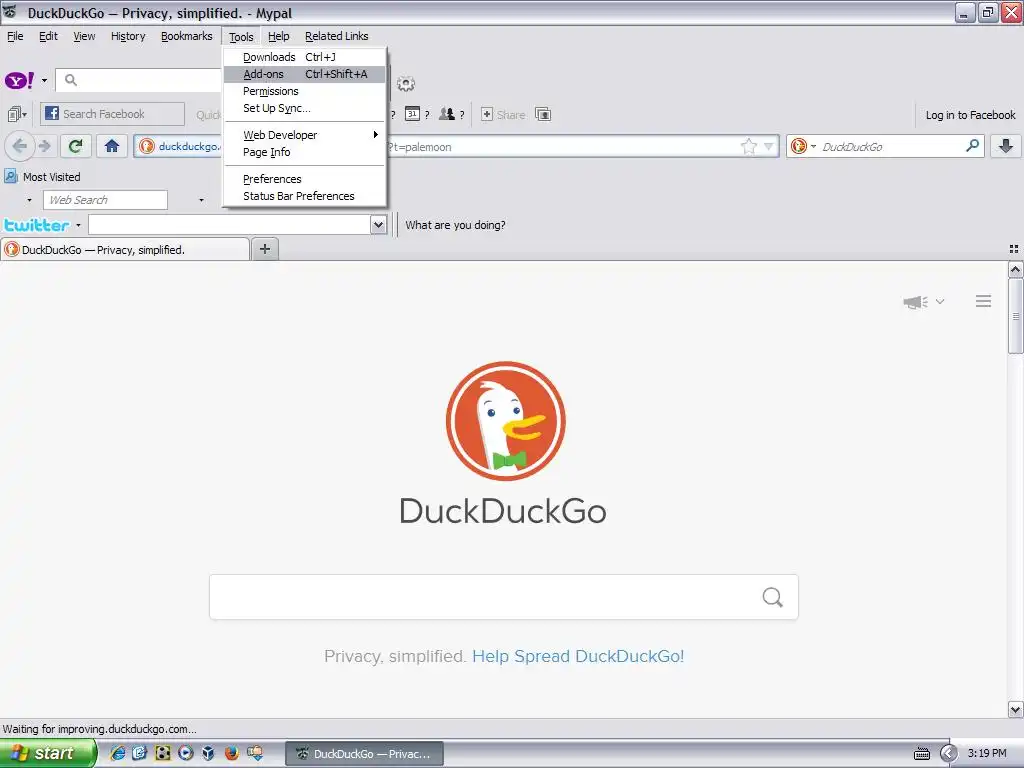The height and width of the screenshot is (768, 1024).
Task: Click the megaphone icon on DuckDuckGo page
Action: point(916,302)
